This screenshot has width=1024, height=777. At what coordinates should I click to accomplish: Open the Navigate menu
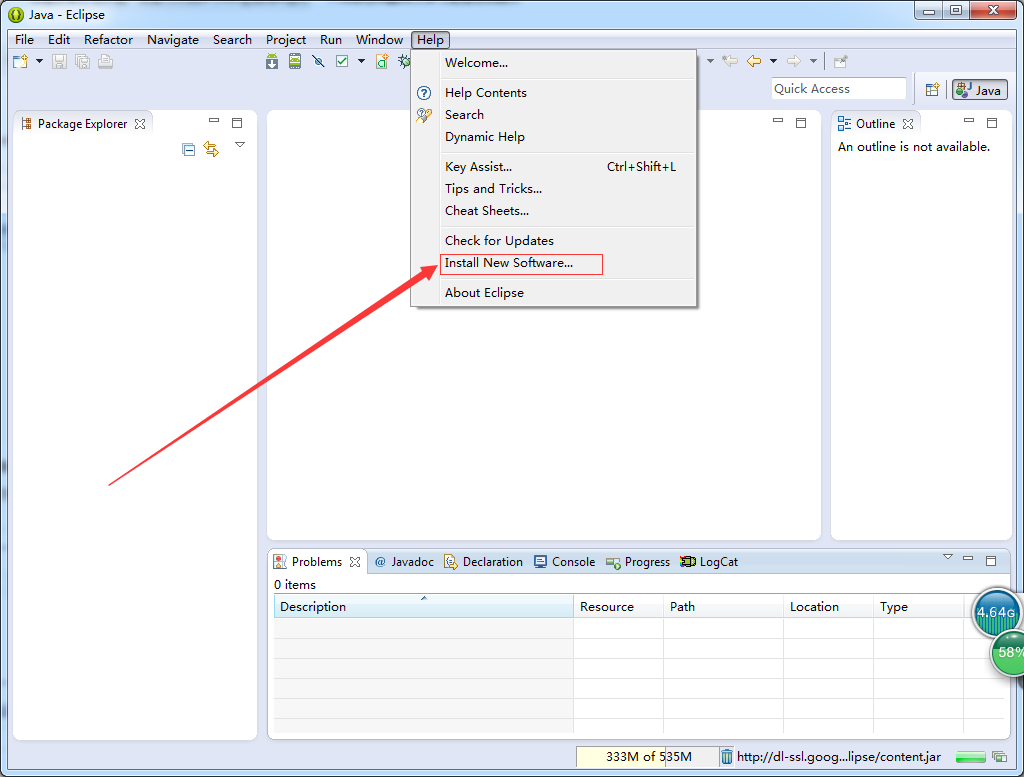click(x=173, y=40)
